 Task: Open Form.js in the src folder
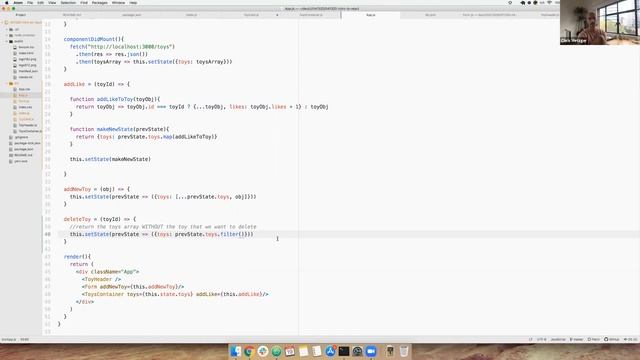(24, 101)
